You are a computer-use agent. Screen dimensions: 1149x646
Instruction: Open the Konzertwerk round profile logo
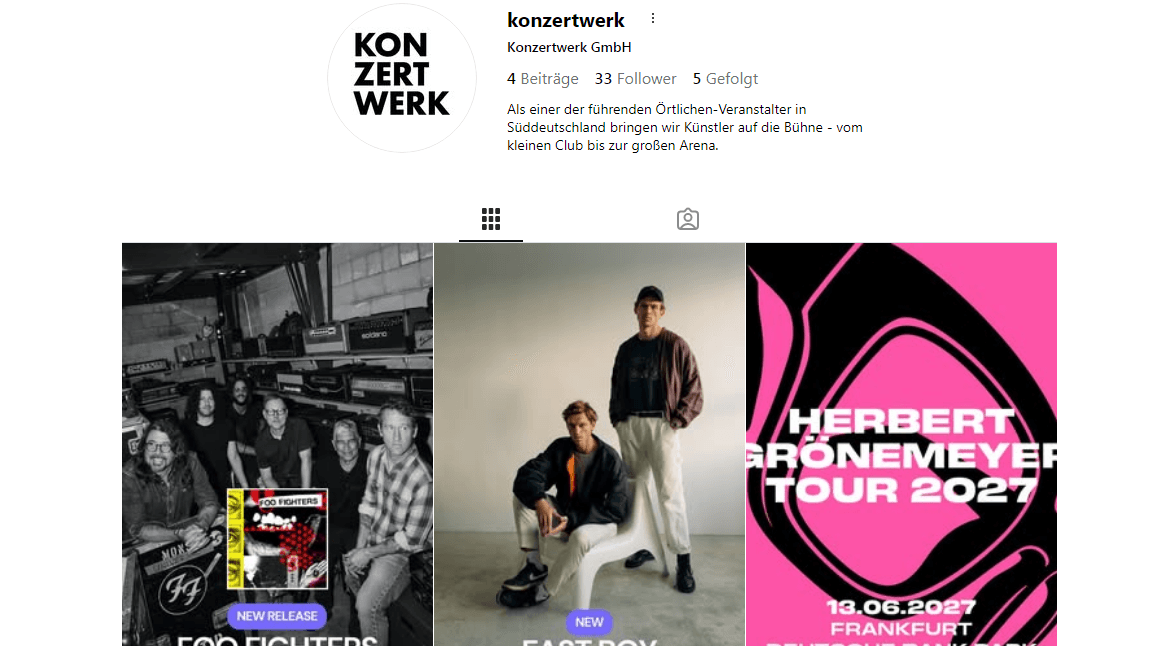tap(402, 78)
